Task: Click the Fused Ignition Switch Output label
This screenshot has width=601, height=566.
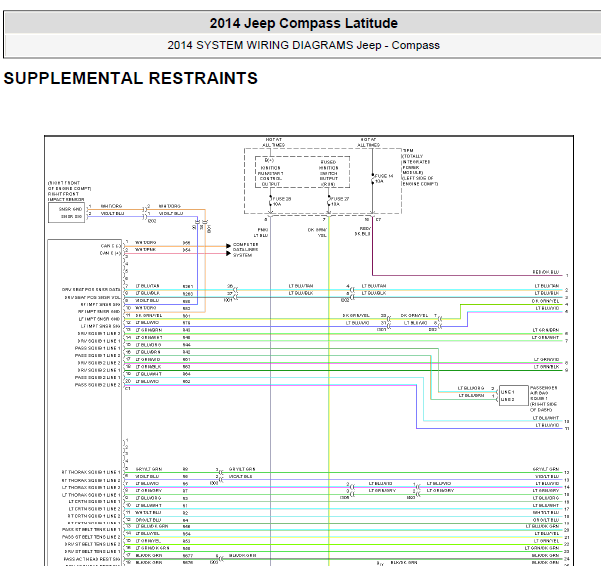Action: (x=329, y=173)
